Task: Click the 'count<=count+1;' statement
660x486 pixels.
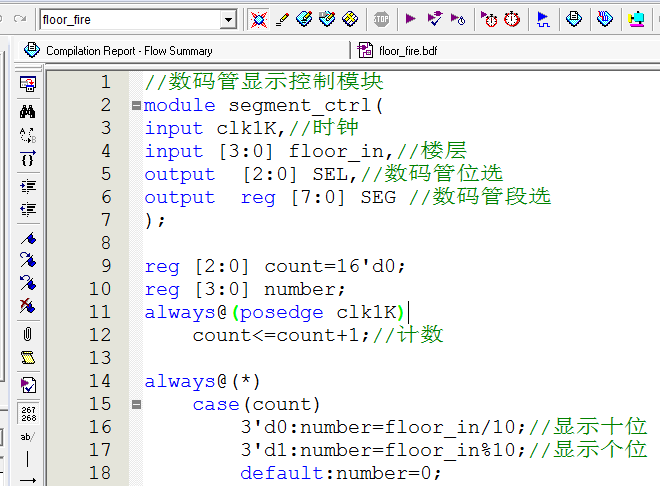Action: click(281, 335)
